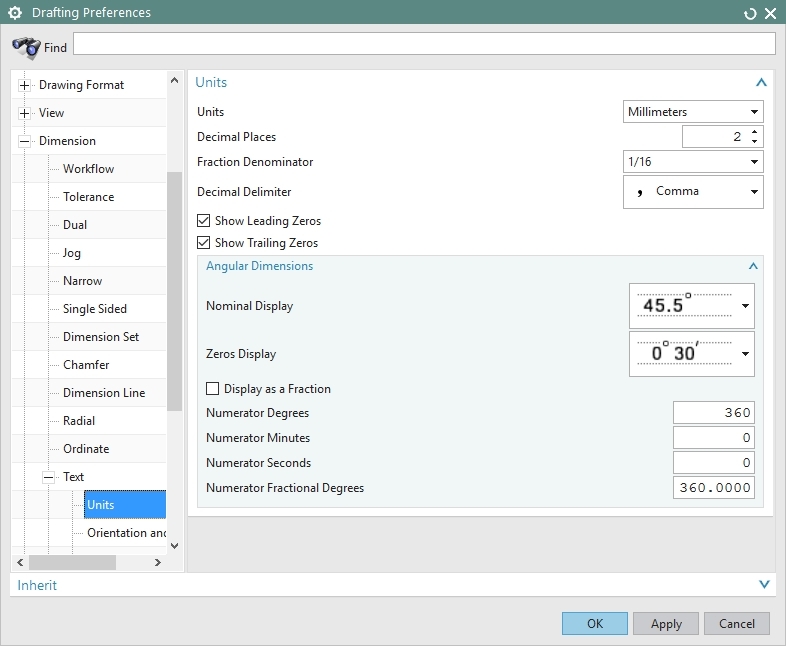Click the Numerator Seconds field
The image size is (786, 646).
pyautogui.click(x=714, y=463)
